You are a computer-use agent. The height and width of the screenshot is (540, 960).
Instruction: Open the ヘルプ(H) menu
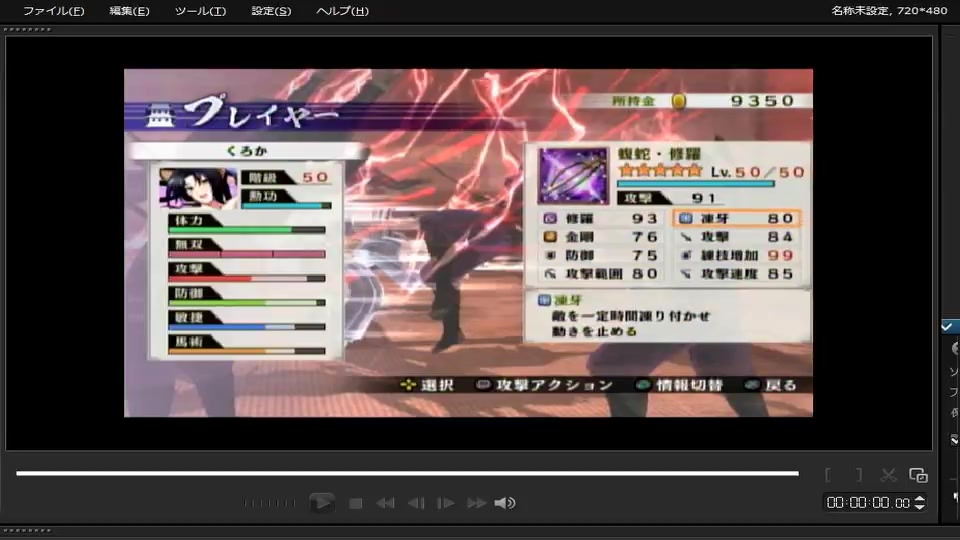342,11
